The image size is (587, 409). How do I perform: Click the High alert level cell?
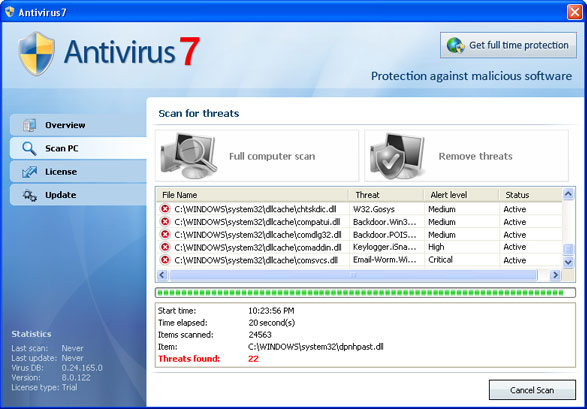[x=436, y=247]
